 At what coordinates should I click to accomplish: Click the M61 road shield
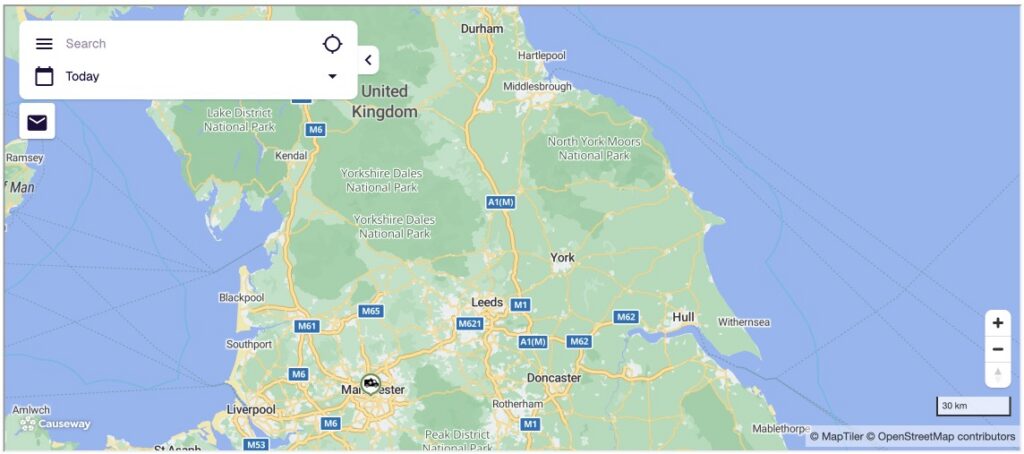click(307, 326)
